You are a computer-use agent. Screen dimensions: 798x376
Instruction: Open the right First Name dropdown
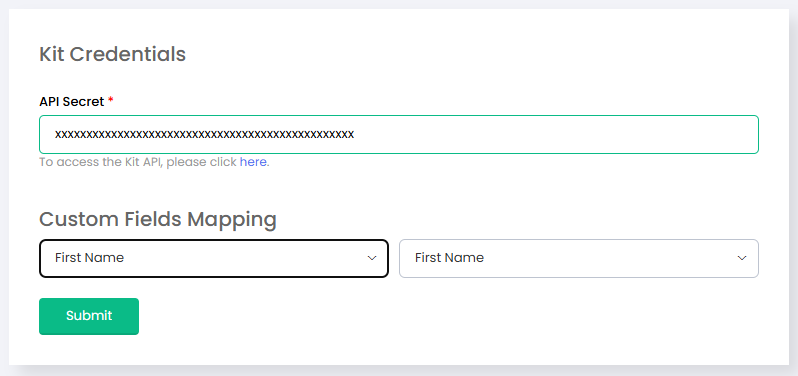579,258
